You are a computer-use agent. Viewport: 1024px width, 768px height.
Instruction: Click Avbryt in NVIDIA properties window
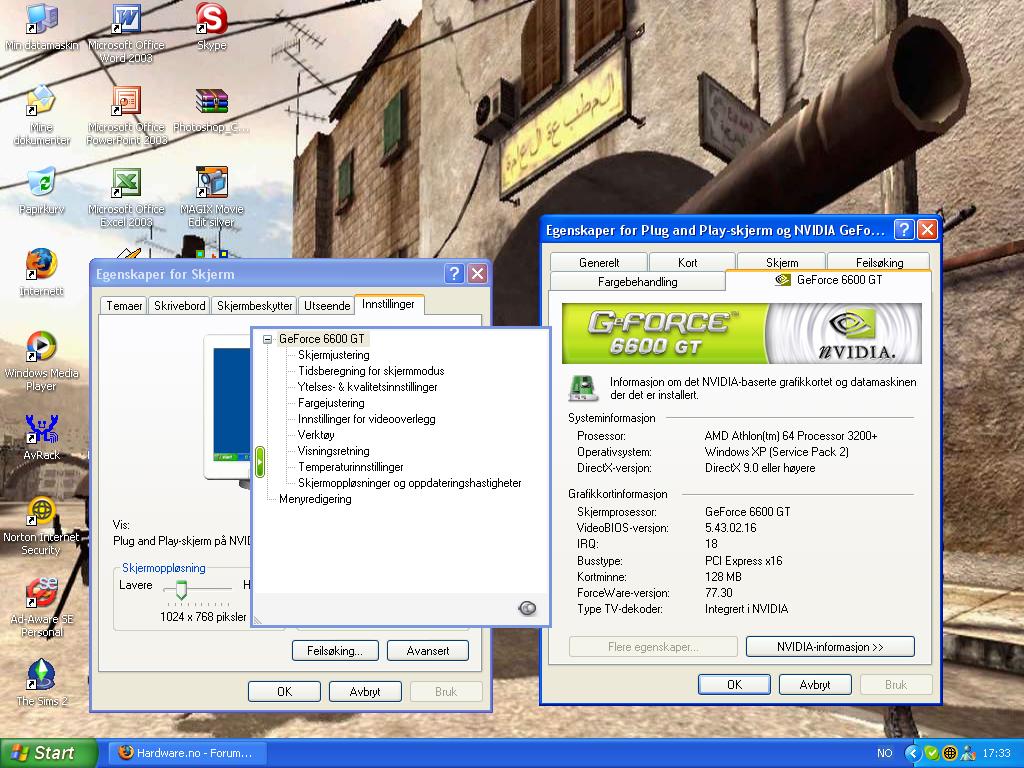tap(815, 684)
